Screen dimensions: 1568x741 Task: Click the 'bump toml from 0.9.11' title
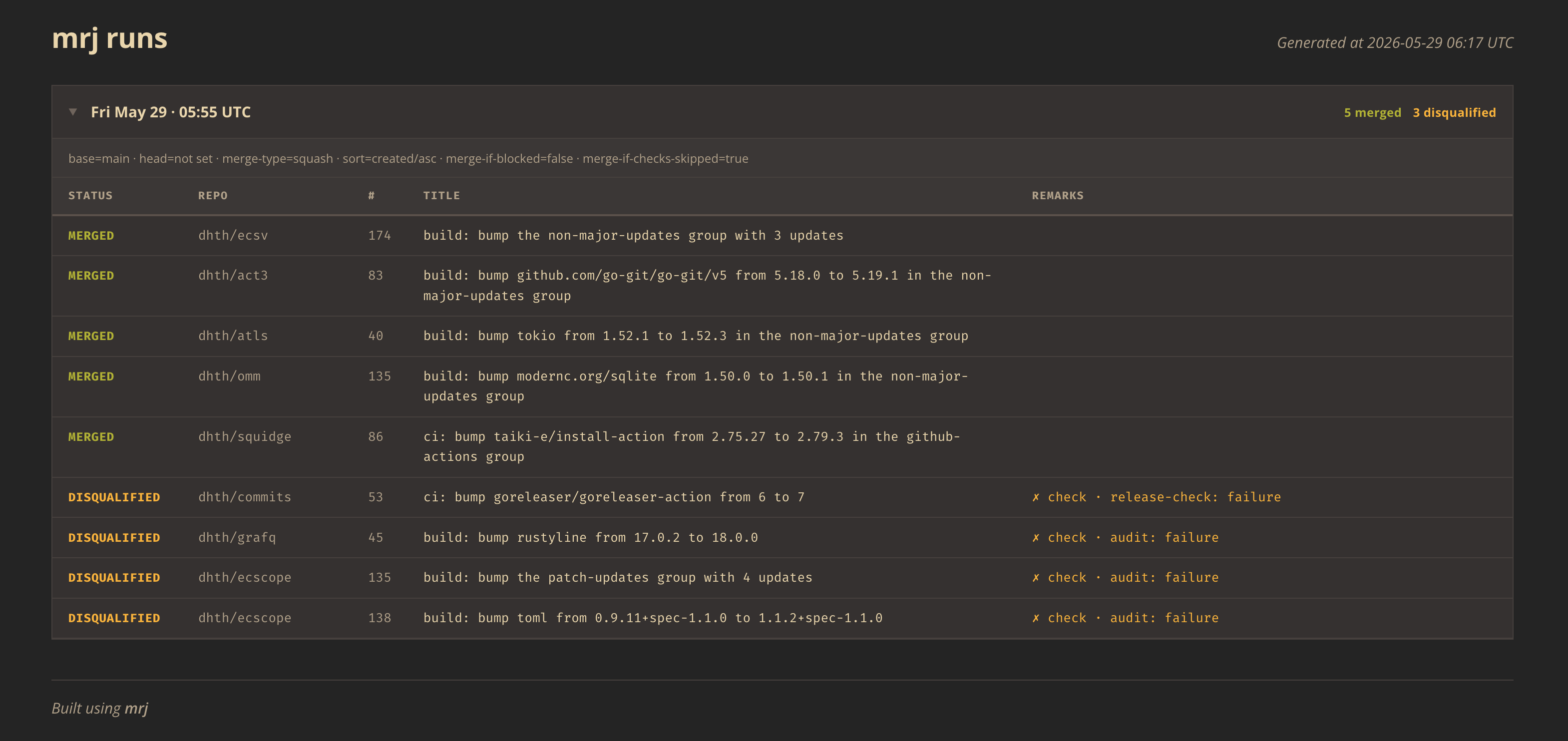[x=653, y=618]
